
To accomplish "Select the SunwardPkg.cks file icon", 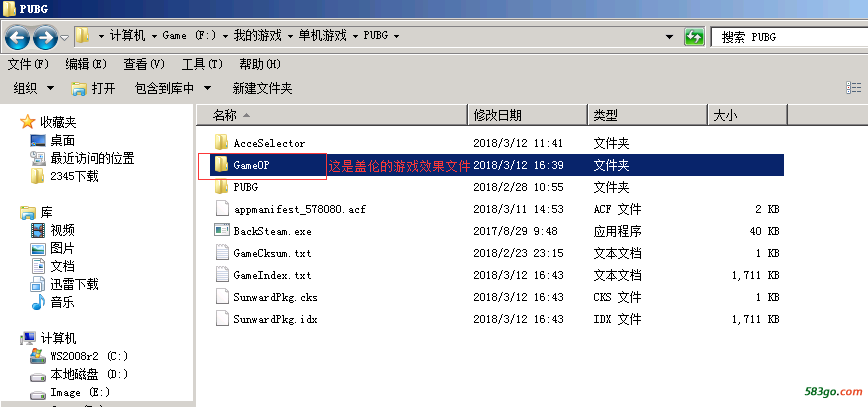I will pyautogui.click(x=221, y=297).
